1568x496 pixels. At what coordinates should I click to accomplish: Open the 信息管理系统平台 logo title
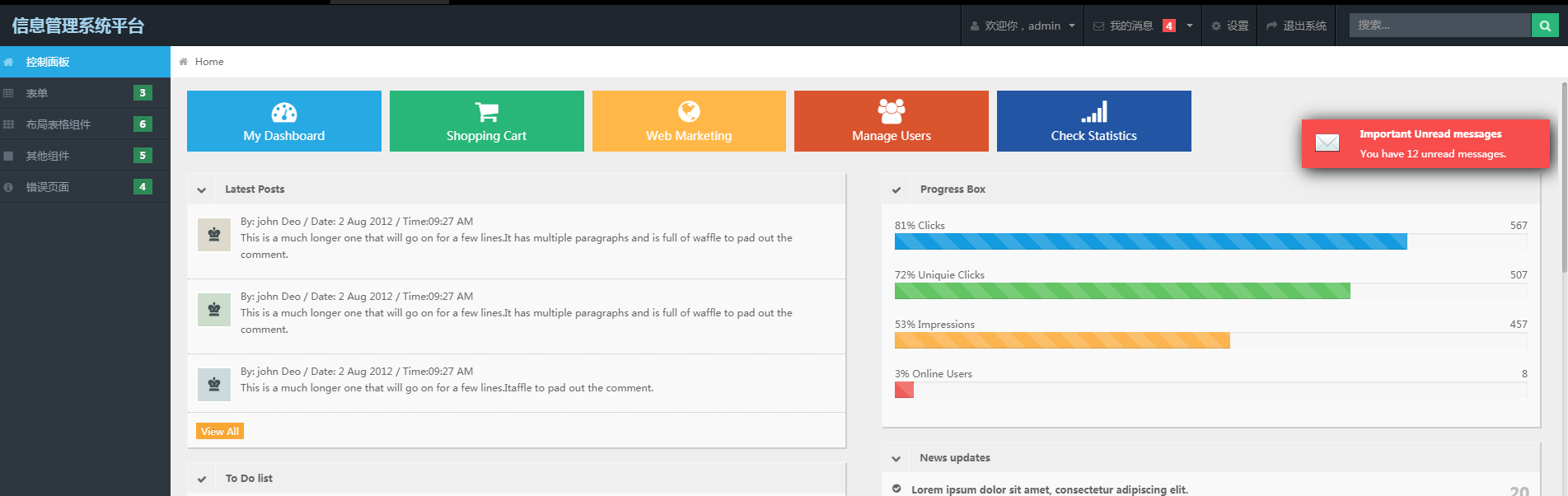tap(78, 26)
